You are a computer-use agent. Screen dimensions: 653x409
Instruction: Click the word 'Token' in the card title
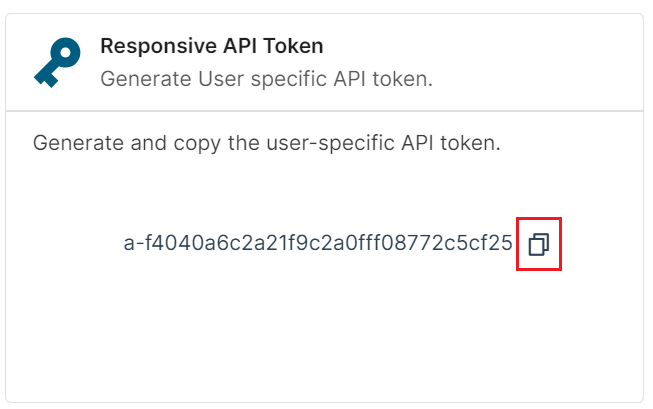[x=293, y=46]
